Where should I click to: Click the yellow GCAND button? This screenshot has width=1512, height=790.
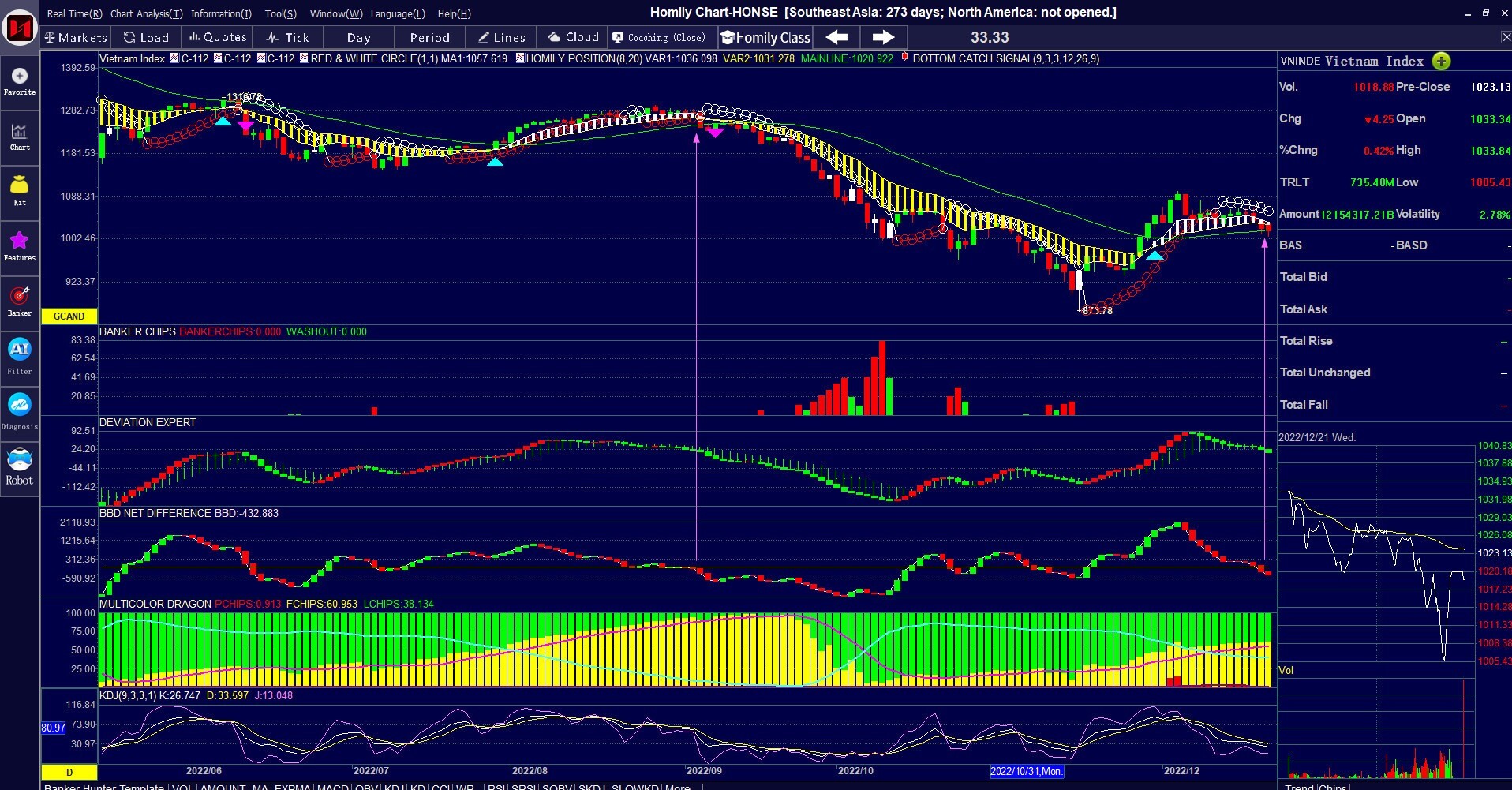69,316
